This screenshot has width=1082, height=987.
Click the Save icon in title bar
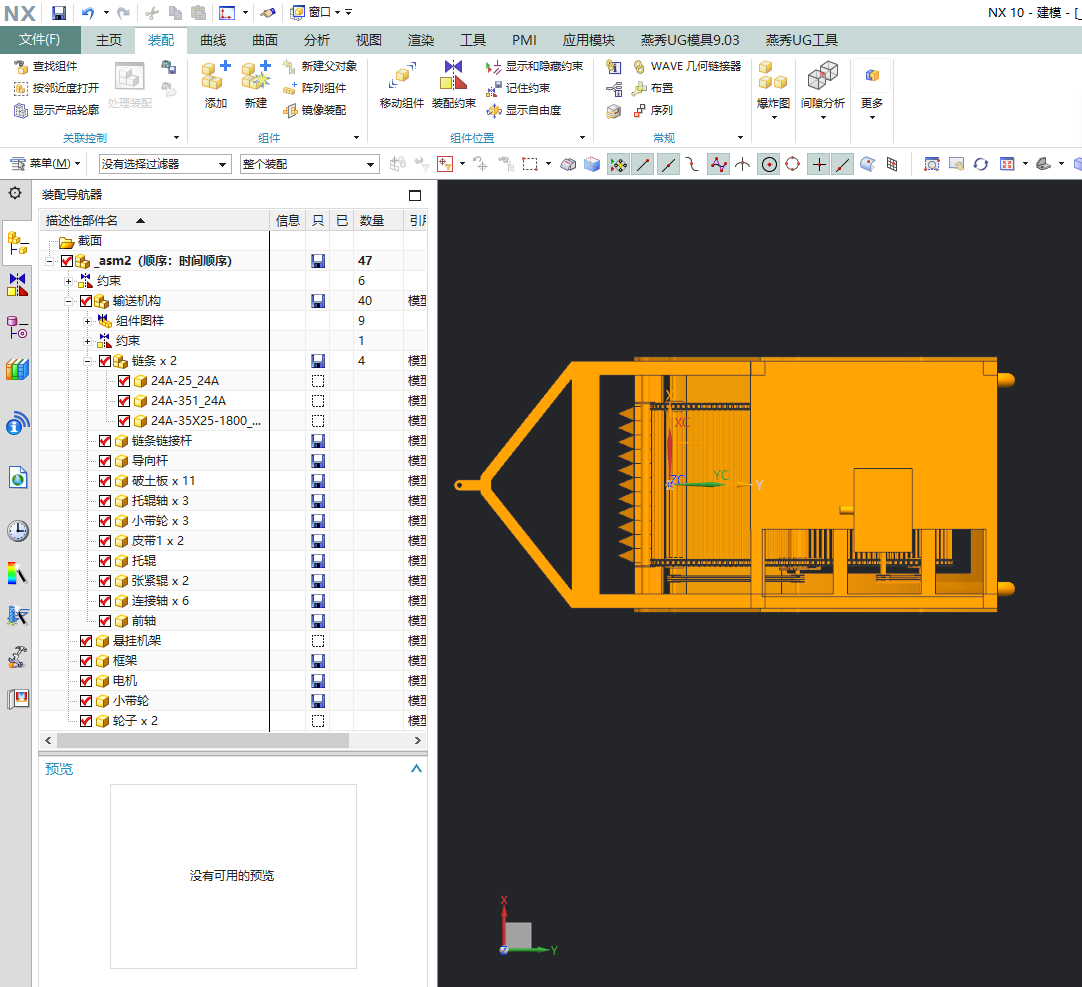(59, 12)
